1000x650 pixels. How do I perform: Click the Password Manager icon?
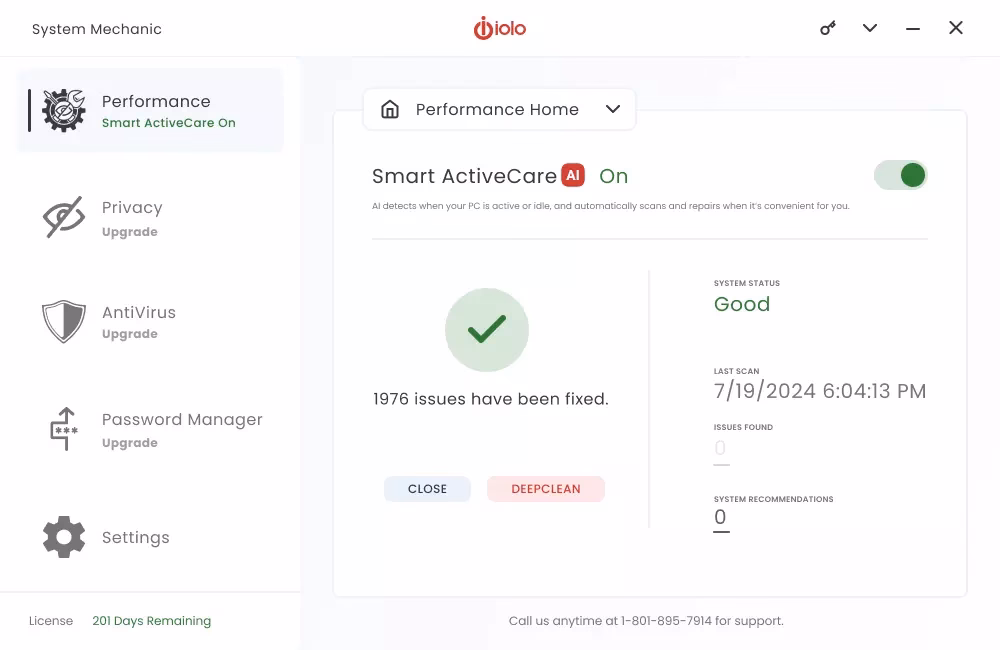click(63, 429)
